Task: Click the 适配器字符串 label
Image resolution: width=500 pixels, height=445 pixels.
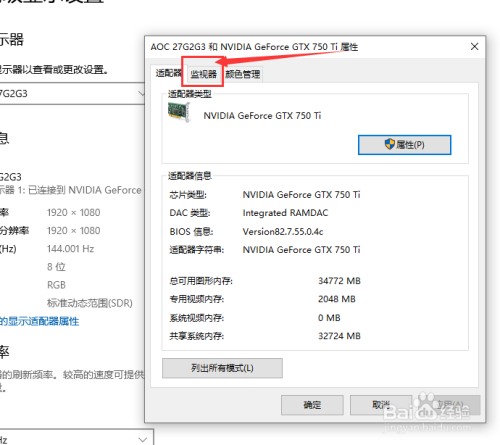Action: (x=197, y=250)
